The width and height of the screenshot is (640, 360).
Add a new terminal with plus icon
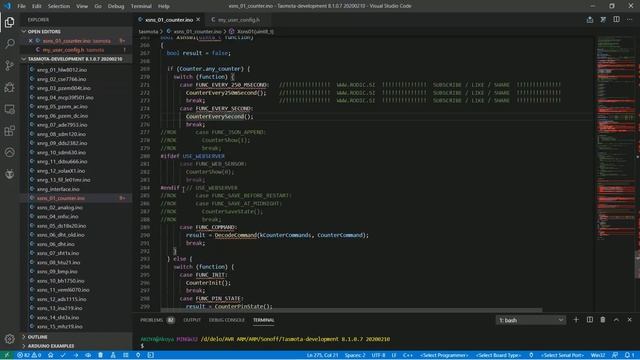(576, 320)
